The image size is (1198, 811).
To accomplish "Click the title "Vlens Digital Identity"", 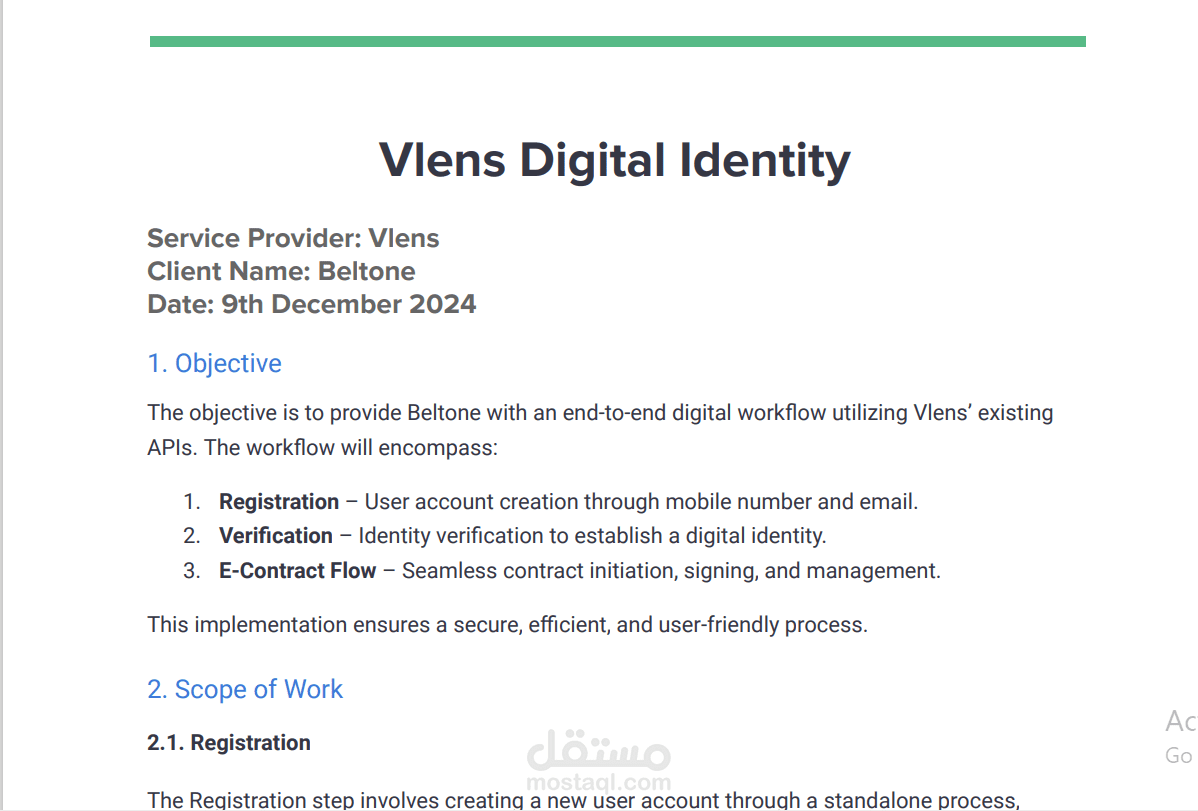I will tap(614, 161).
